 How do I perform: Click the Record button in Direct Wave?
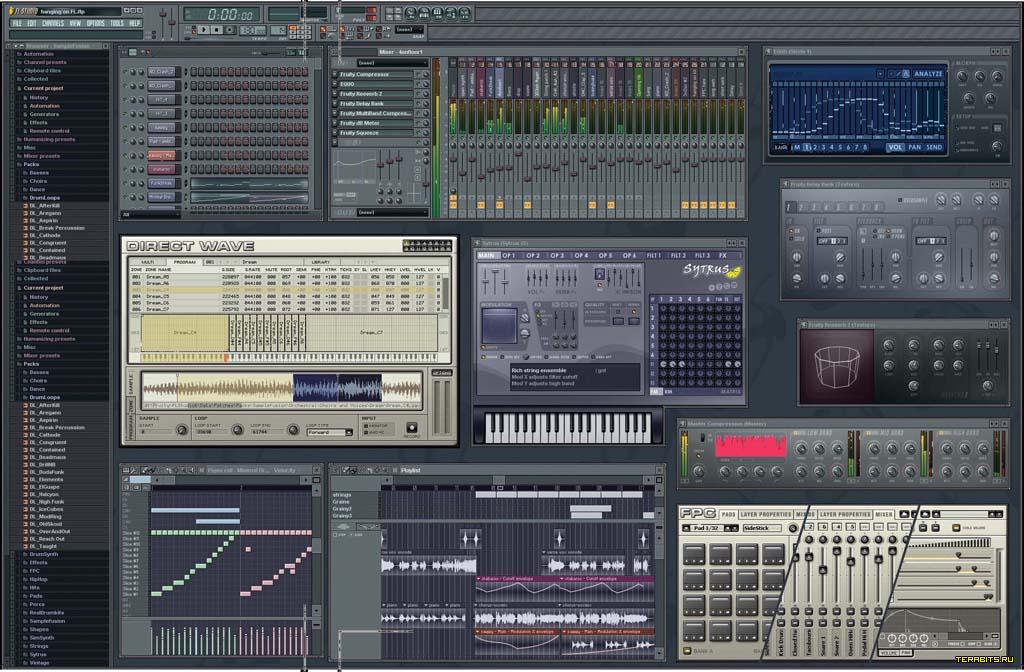(x=411, y=427)
